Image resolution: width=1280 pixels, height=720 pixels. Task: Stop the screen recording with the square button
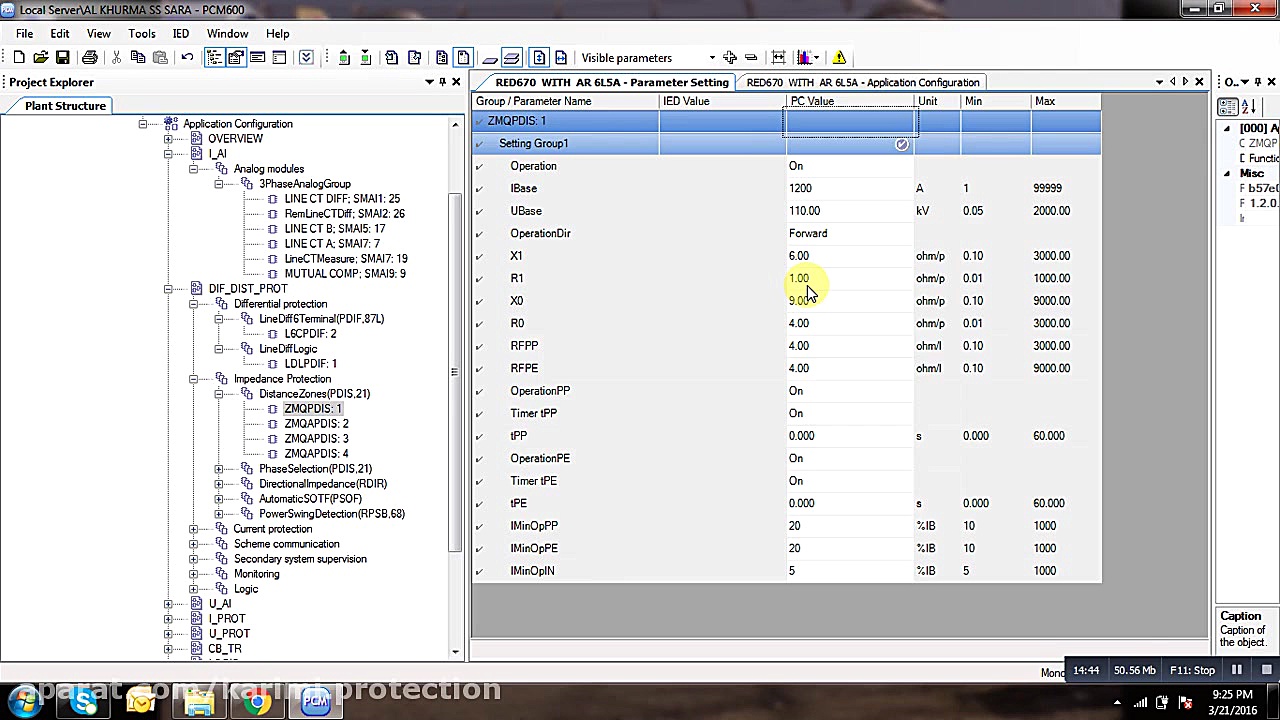1266,670
